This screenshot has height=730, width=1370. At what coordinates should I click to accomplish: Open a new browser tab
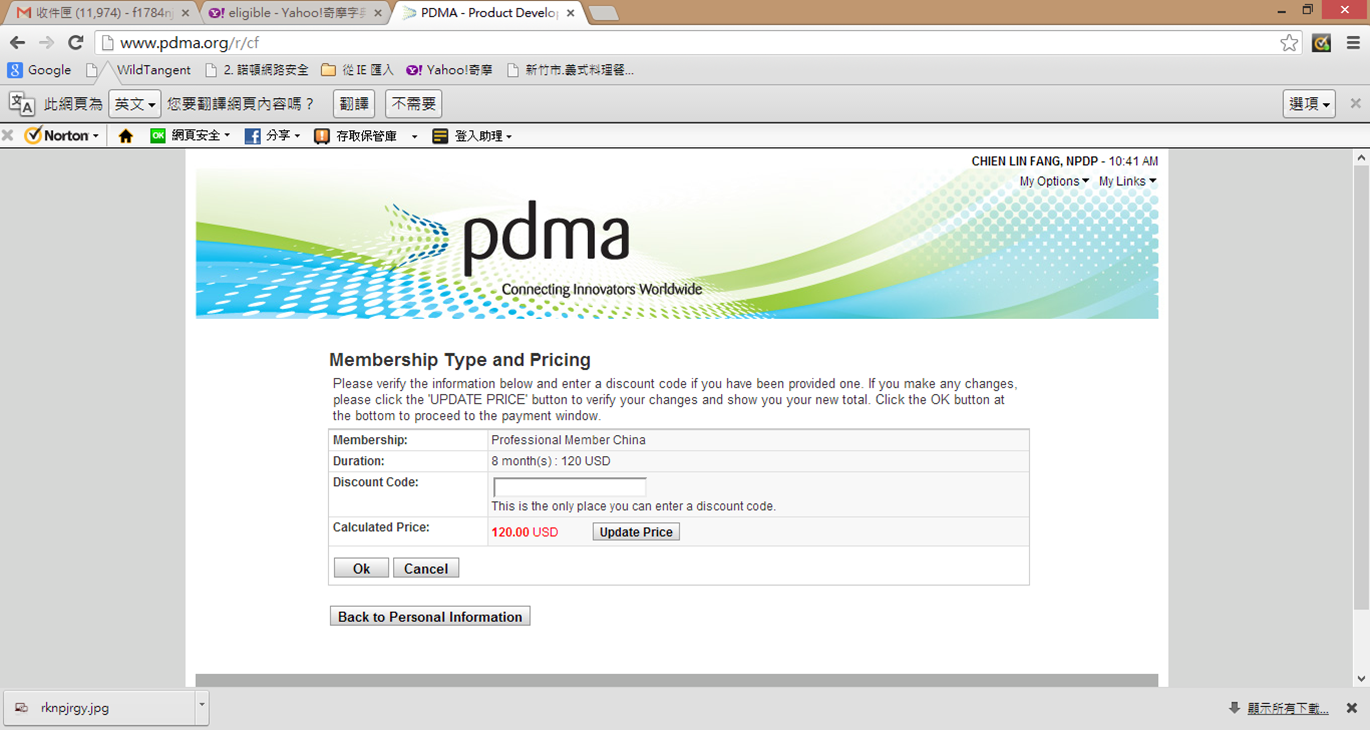[604, 14]
